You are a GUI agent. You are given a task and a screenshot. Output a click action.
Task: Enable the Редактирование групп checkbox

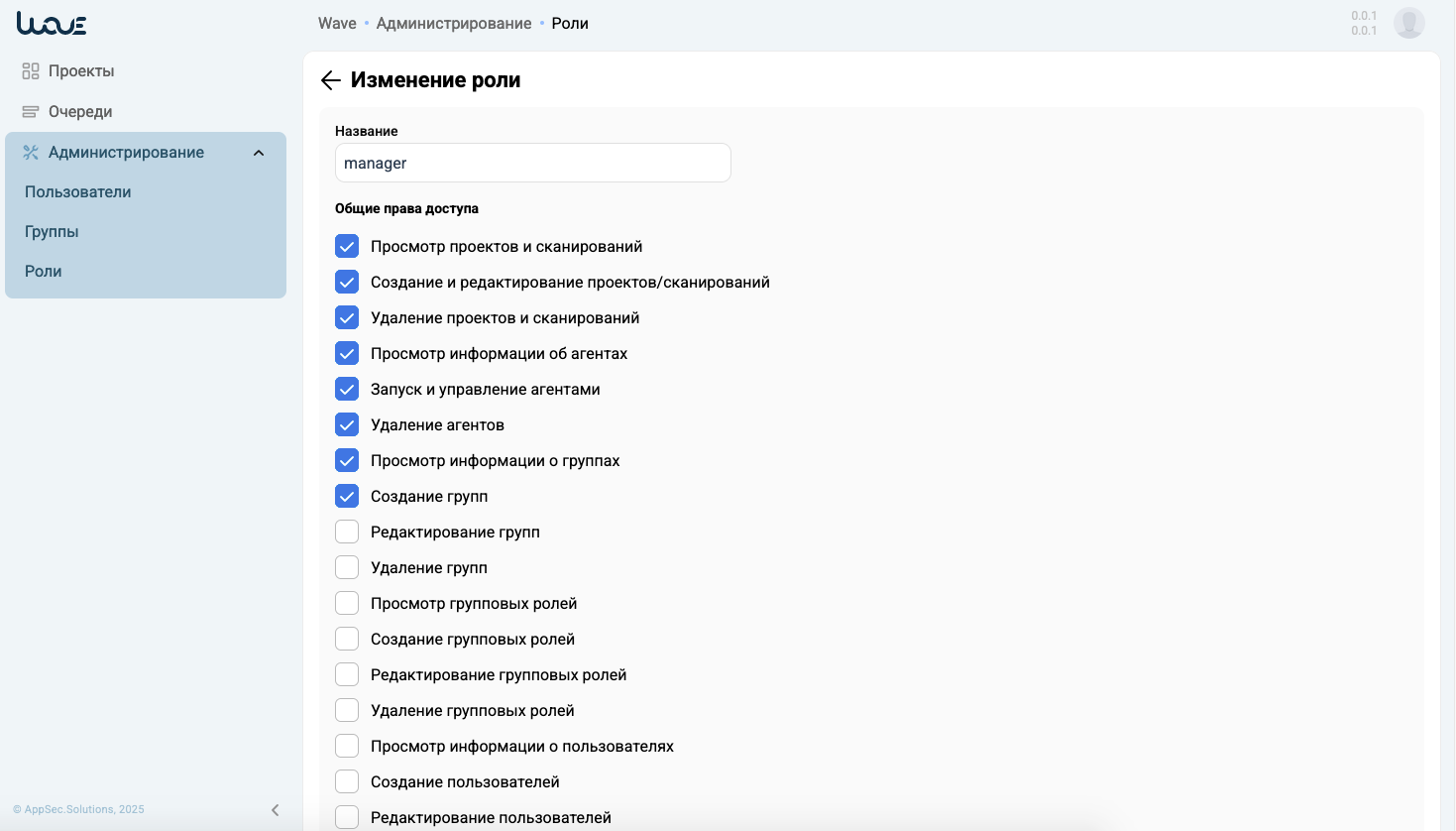[x=347, y=533]
